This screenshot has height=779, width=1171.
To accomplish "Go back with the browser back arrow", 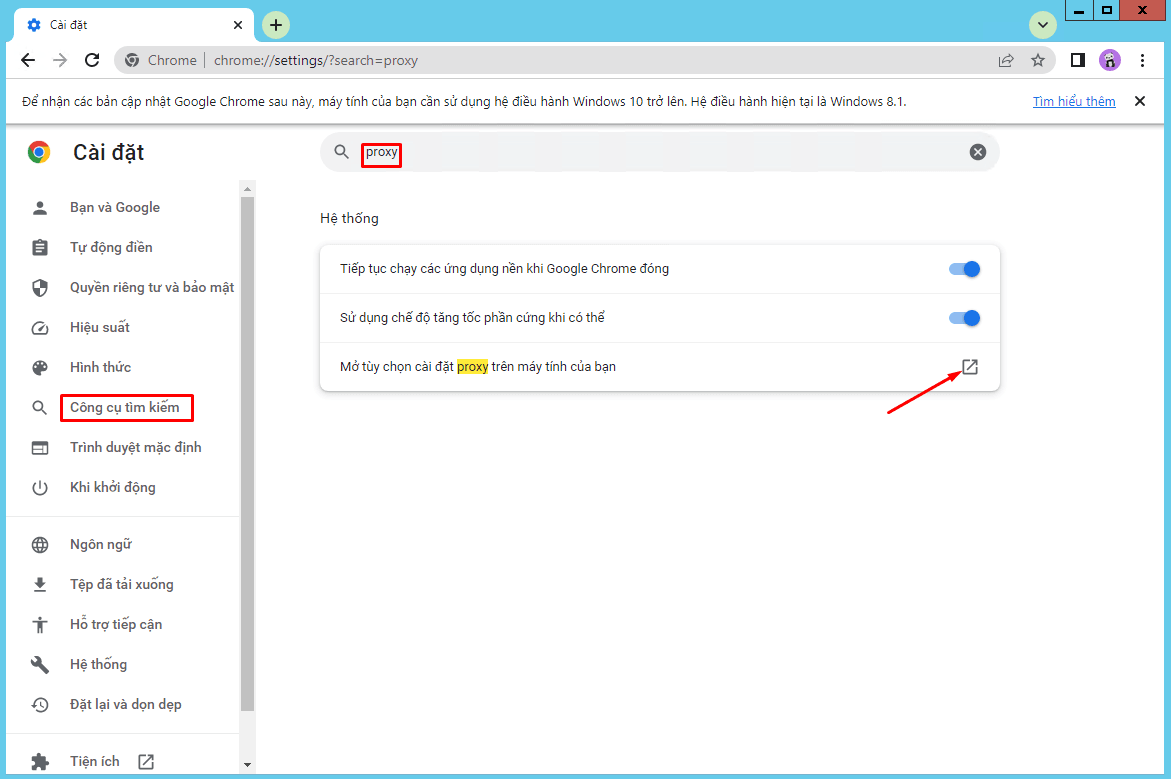I will point(28,60).
